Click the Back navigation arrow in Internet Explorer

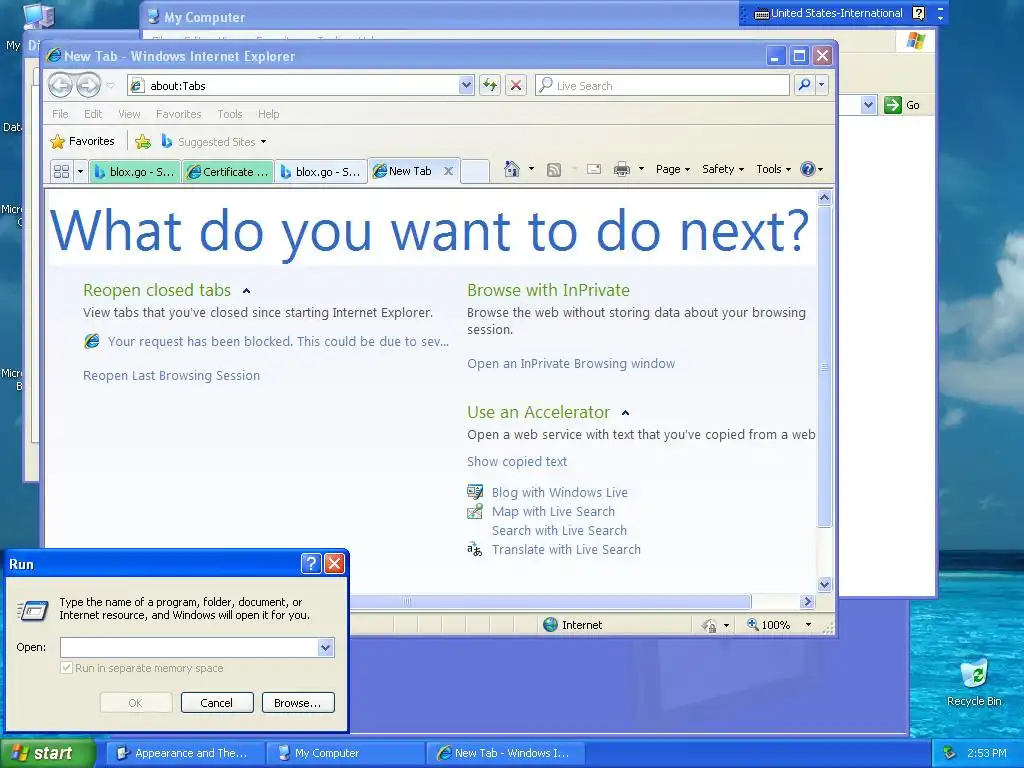pyautogui.click(x=61, y=85)
